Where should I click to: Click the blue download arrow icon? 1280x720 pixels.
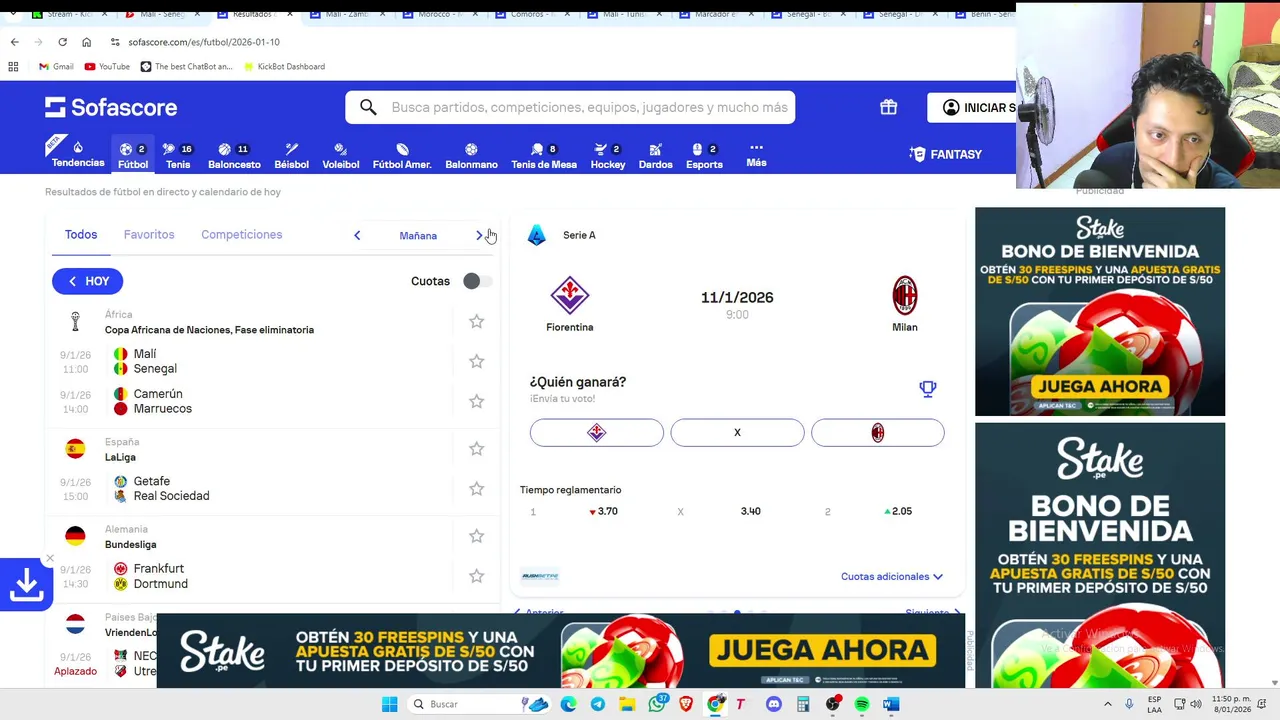(26, 585)
